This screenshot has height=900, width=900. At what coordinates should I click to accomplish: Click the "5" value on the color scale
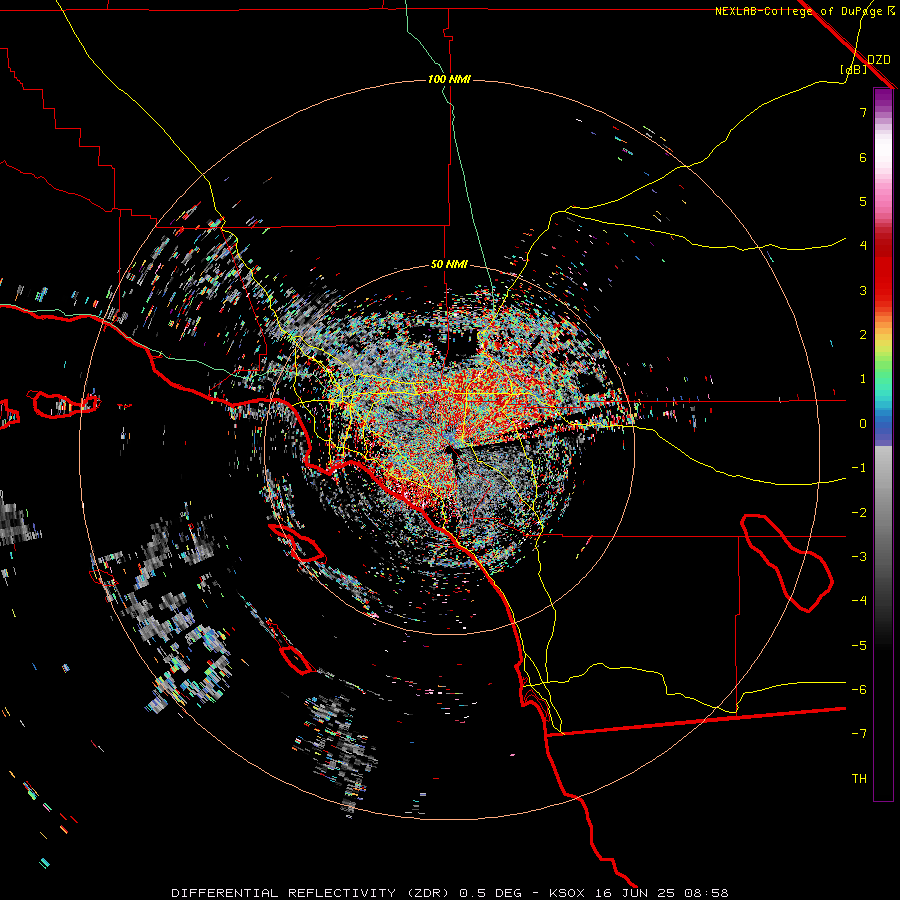click(x=863, y=201)
